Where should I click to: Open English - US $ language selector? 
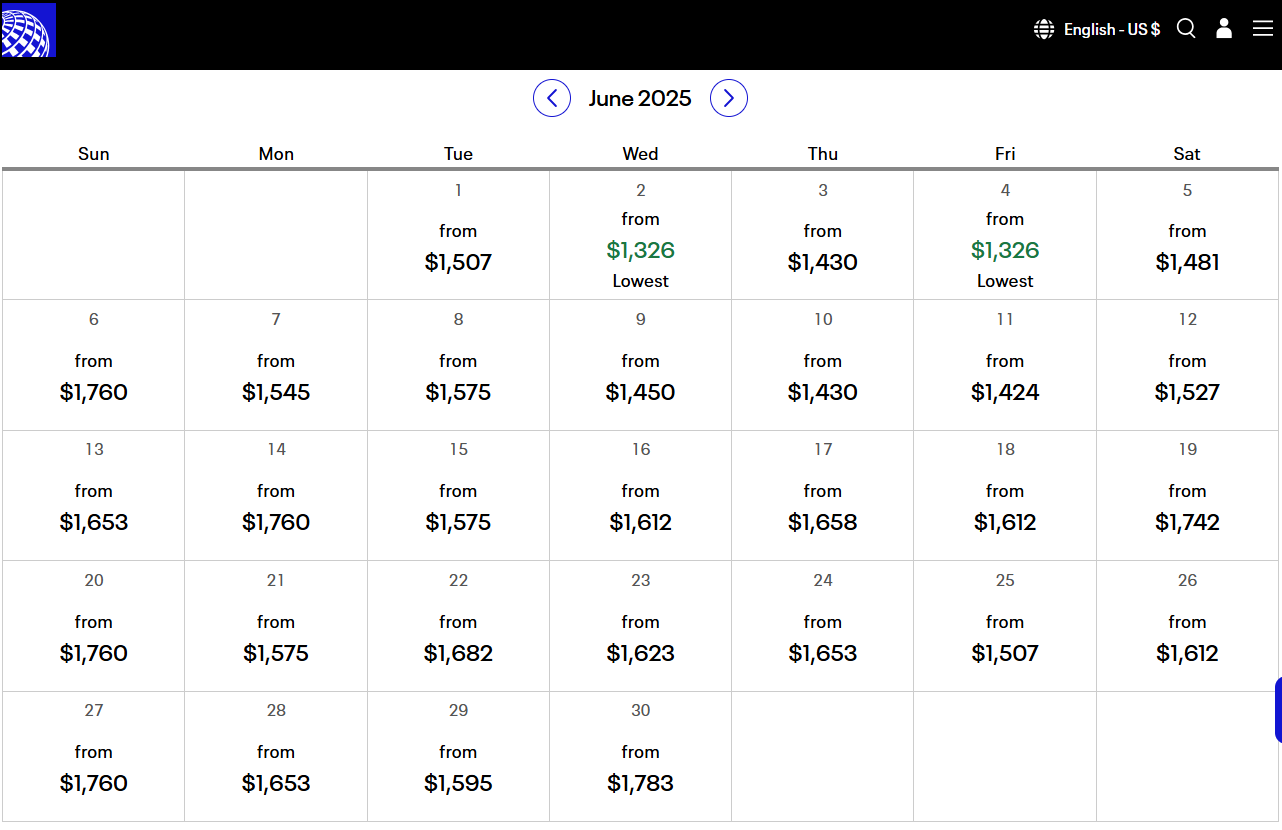1097,29
